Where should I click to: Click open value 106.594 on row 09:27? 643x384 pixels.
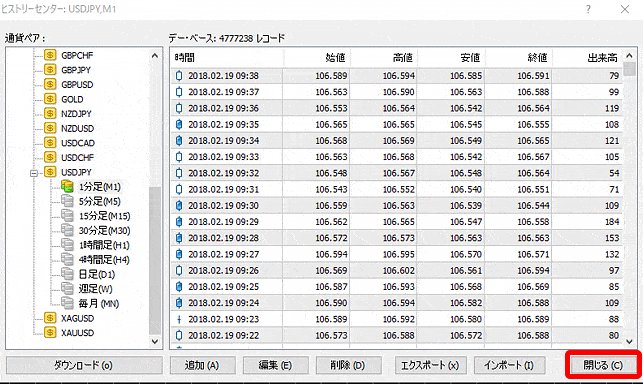[331, 254]
